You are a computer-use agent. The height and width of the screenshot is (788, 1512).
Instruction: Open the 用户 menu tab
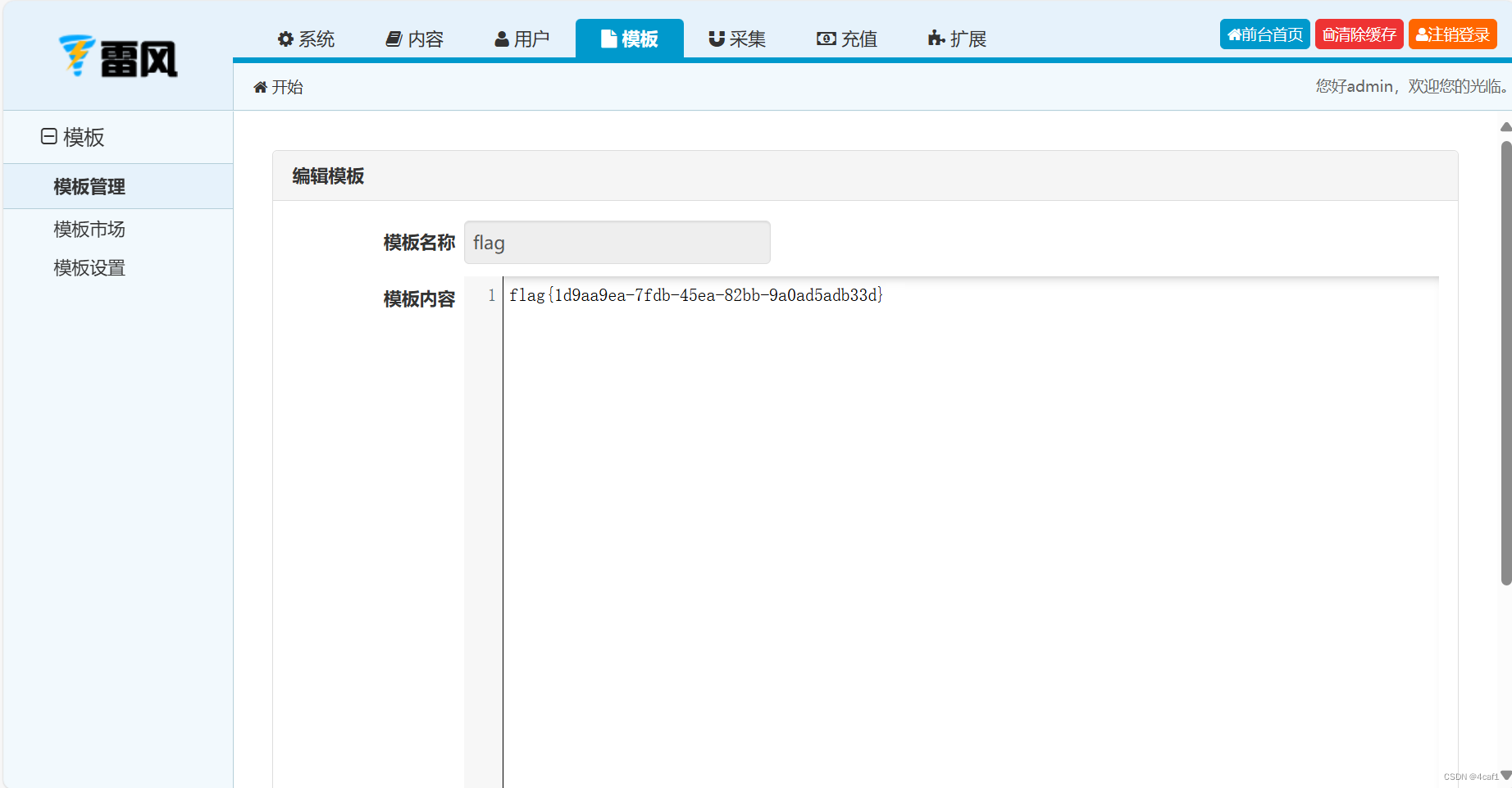click(x=522, y=39)
